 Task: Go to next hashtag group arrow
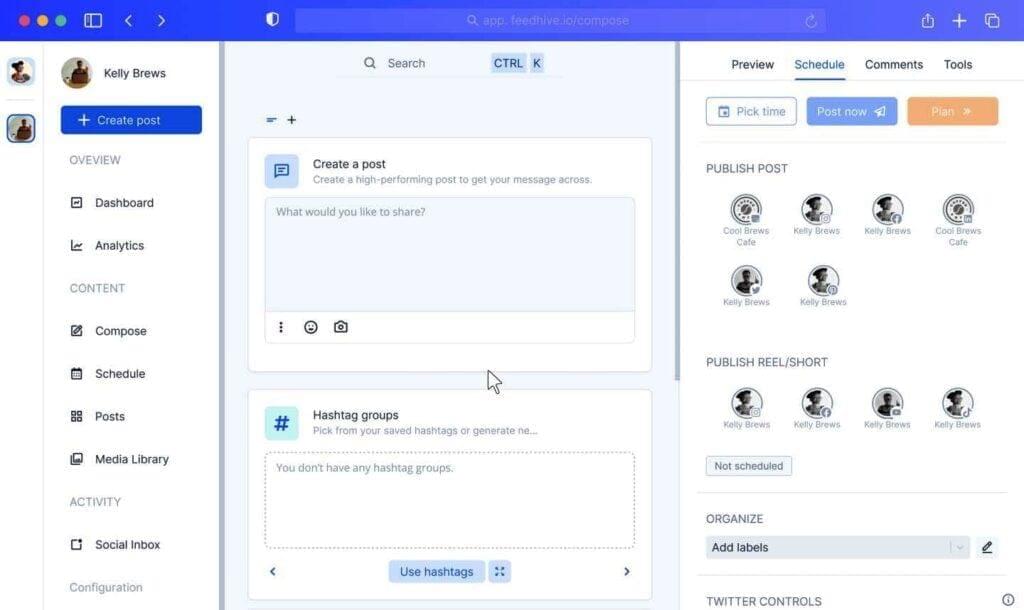(626, 571)
